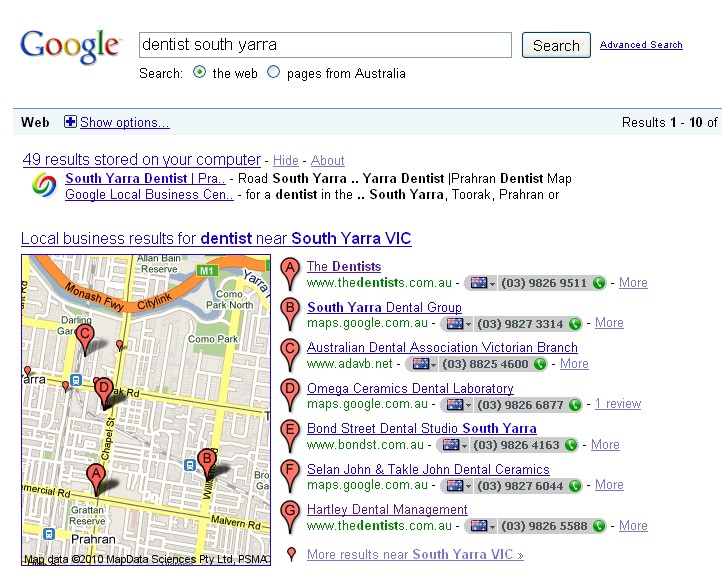The width and height of the screenshot is (722, 578).
Task: Open Australian Dental Association Victorian Branch link
Action: (442, 347)
